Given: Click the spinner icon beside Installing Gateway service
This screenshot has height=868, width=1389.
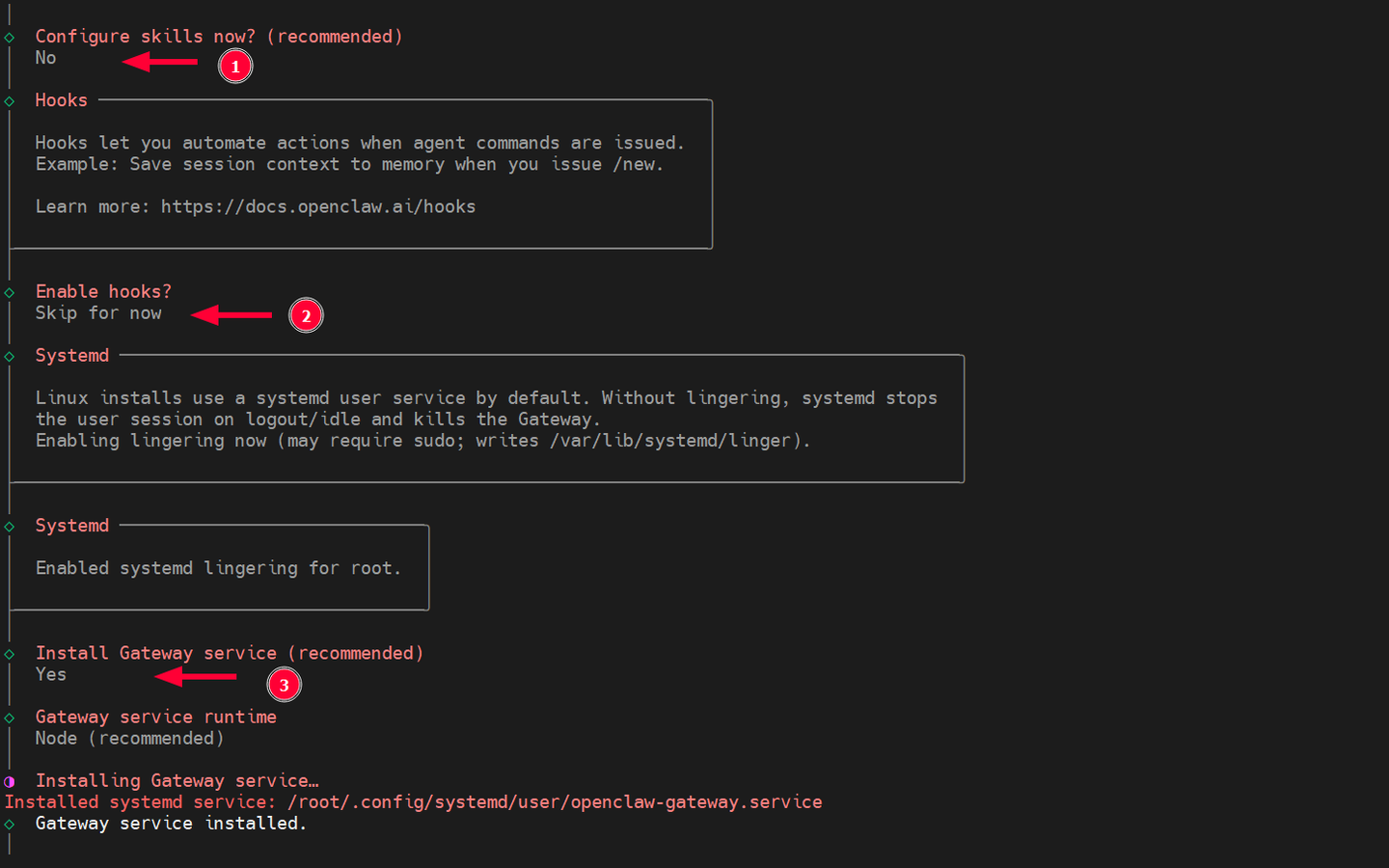Looking at the screenshot, I should coord(9,780).
